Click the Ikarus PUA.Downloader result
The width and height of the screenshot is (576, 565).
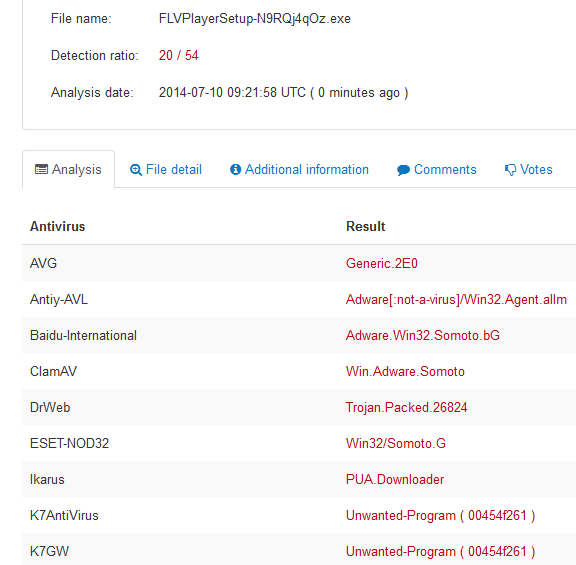[395, 479]
